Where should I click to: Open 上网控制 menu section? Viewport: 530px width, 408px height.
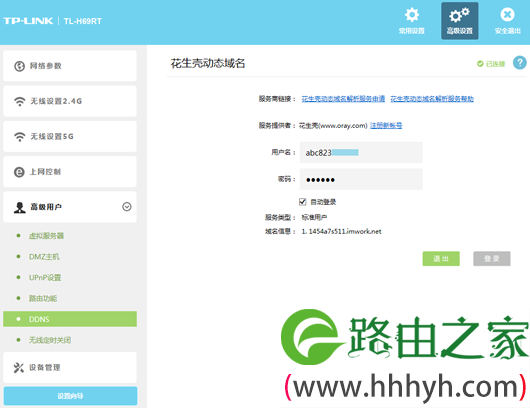click(70, 172)
